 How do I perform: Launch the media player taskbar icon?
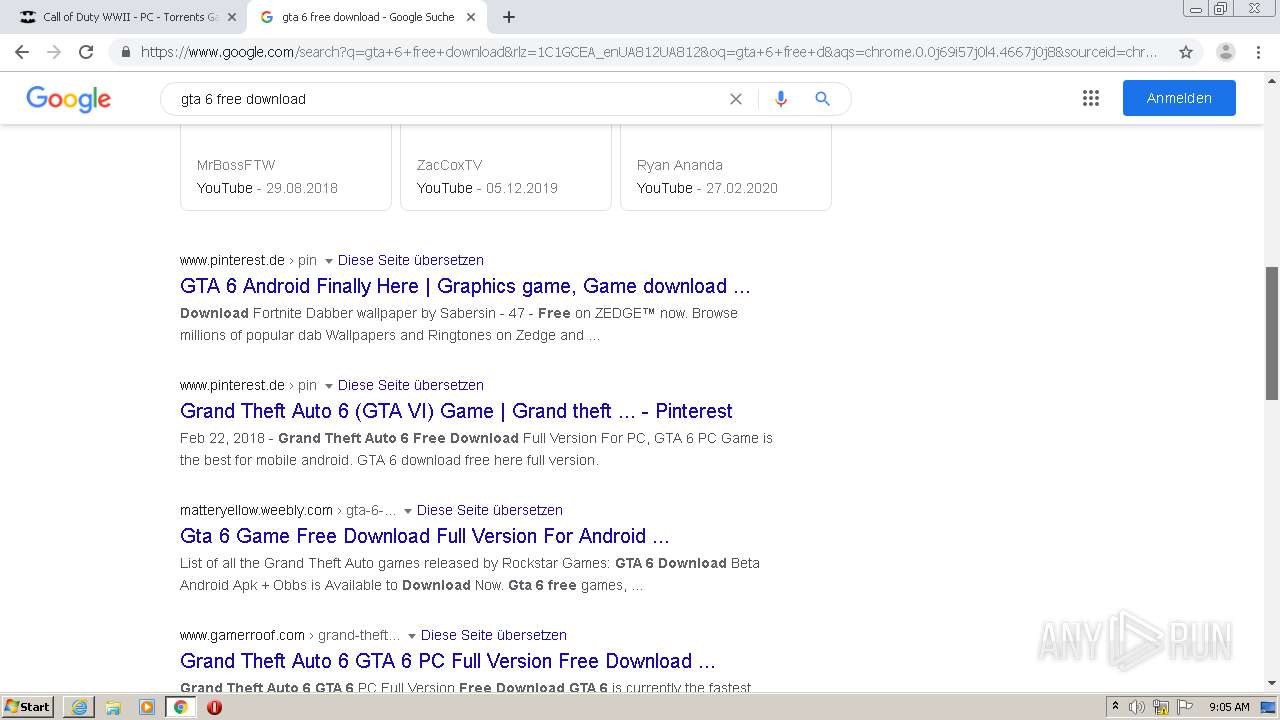point(147,707)
